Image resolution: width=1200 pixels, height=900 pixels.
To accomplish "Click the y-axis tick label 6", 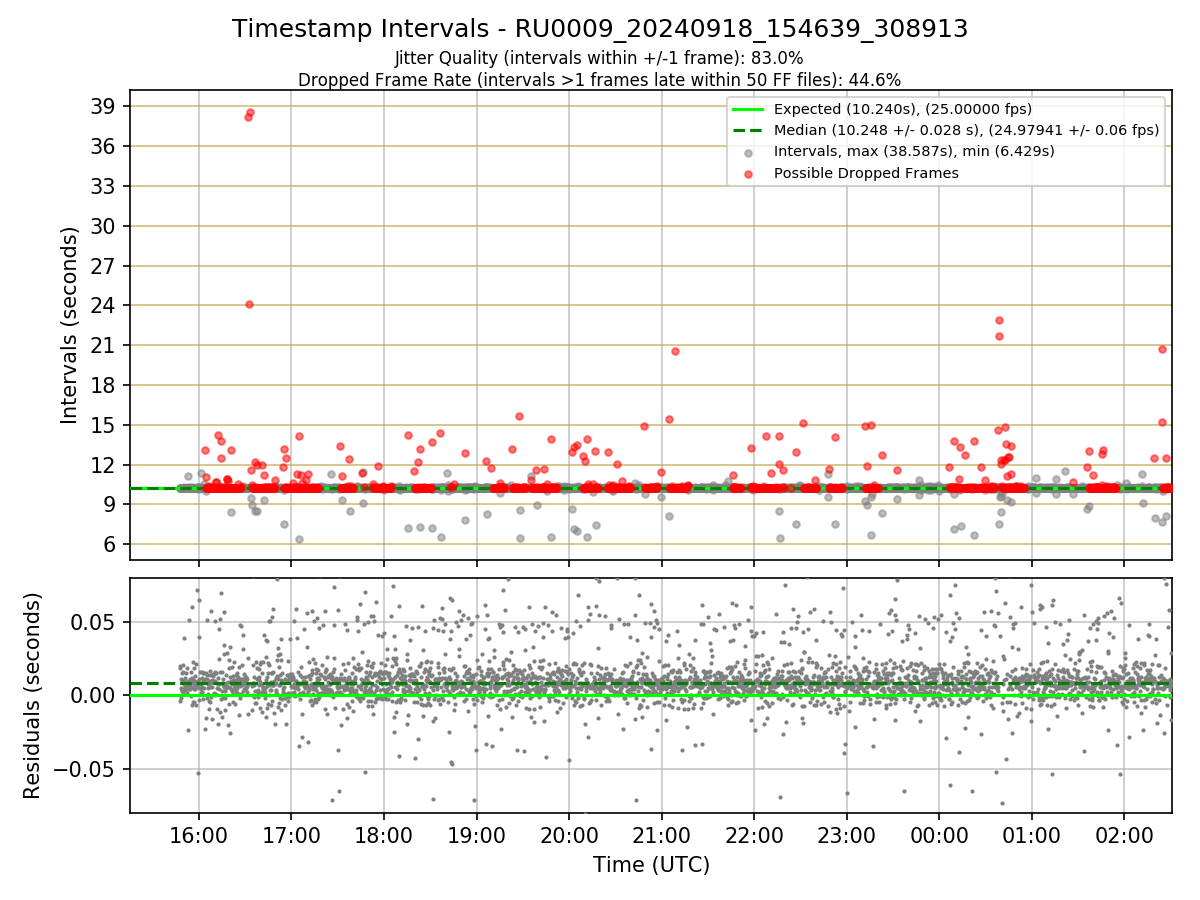I will coord(109,545).
